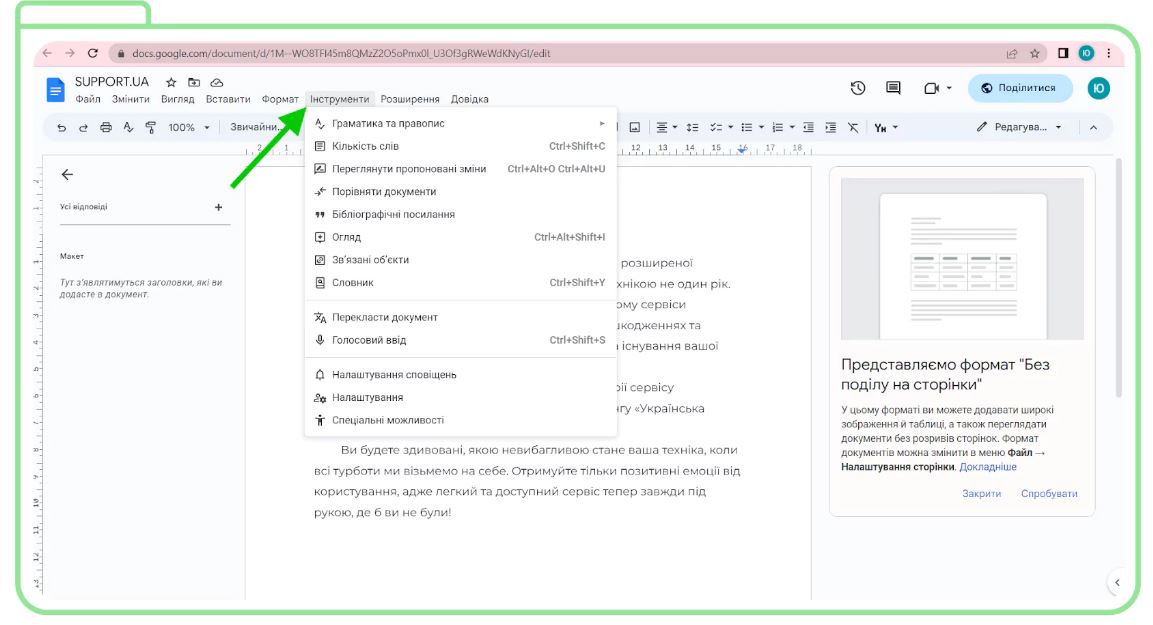
Task: Click the Поділитися share button
Action: tap(1019, 88)
